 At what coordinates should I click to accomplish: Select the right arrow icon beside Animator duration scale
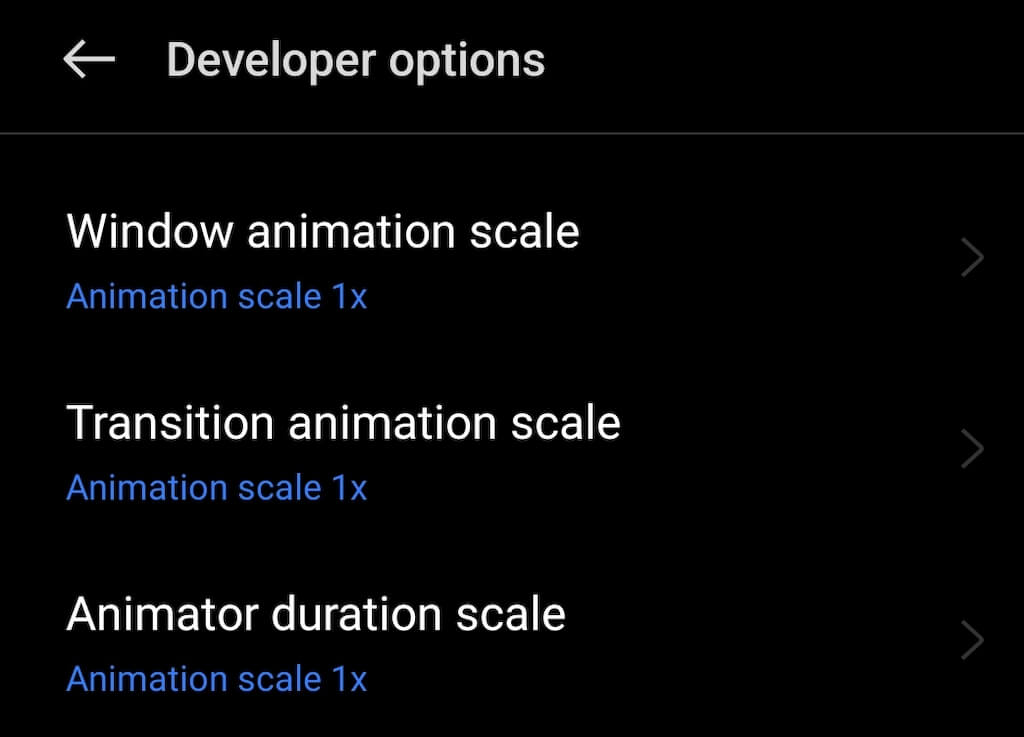tap(972, 640)
